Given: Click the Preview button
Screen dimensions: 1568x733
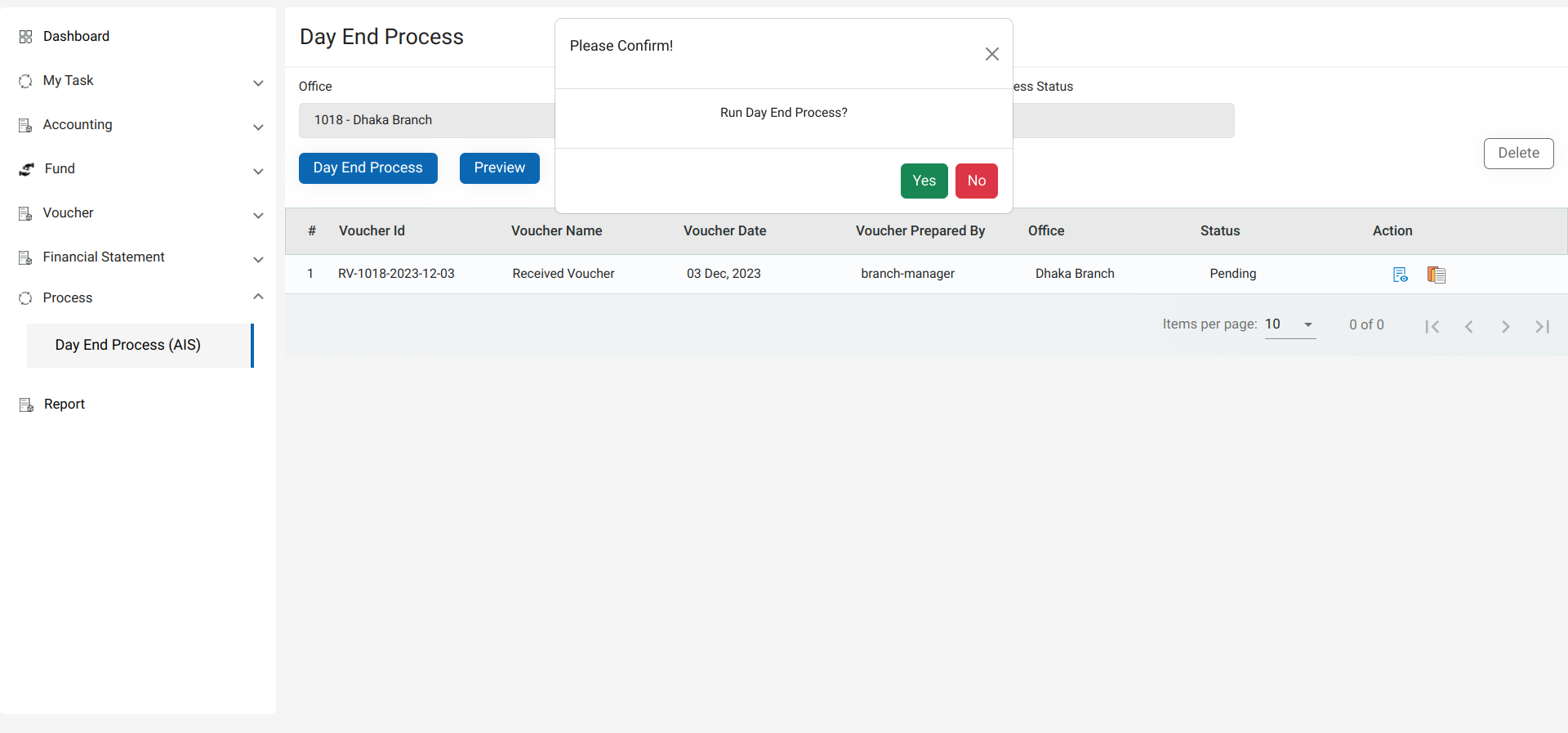Looking at the screenshot, I should click(x=500, y=168).
